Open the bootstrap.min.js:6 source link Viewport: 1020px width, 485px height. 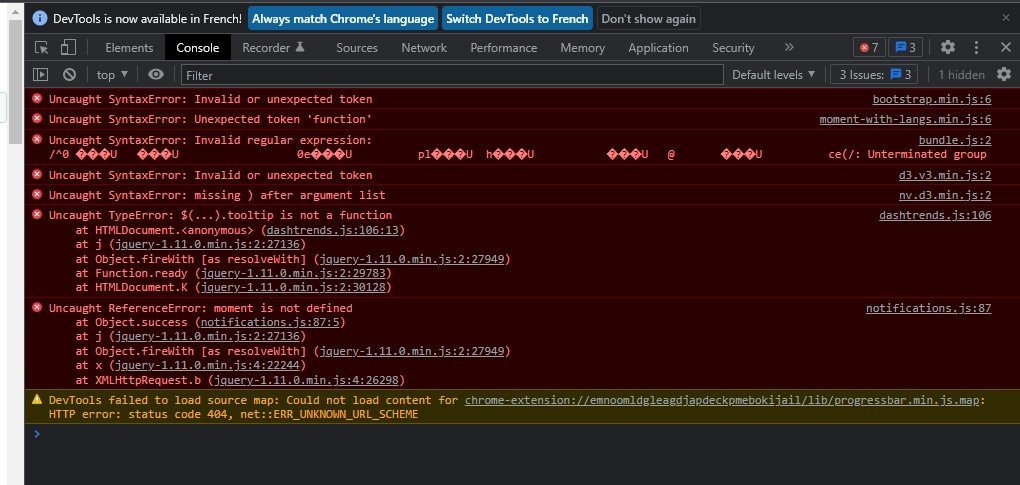932,99
